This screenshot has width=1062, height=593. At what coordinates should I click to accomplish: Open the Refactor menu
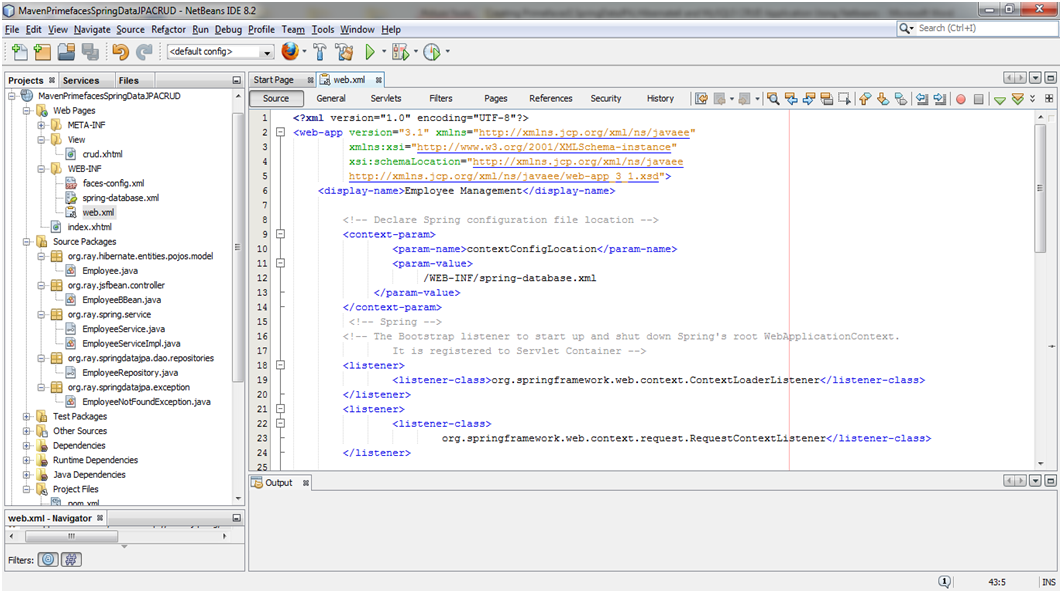170,30
